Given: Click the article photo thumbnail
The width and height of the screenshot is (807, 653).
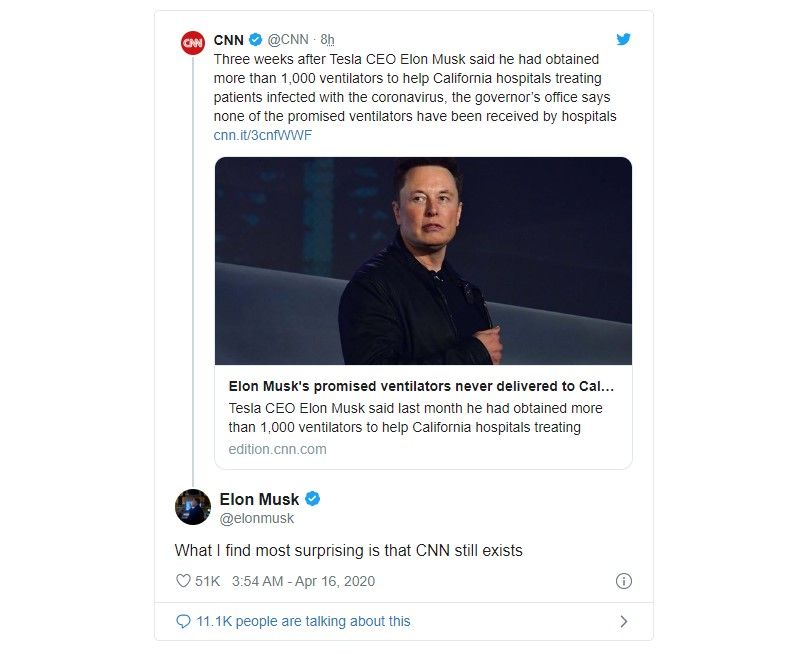Looking at the screenshot, I should coord(423,260).
